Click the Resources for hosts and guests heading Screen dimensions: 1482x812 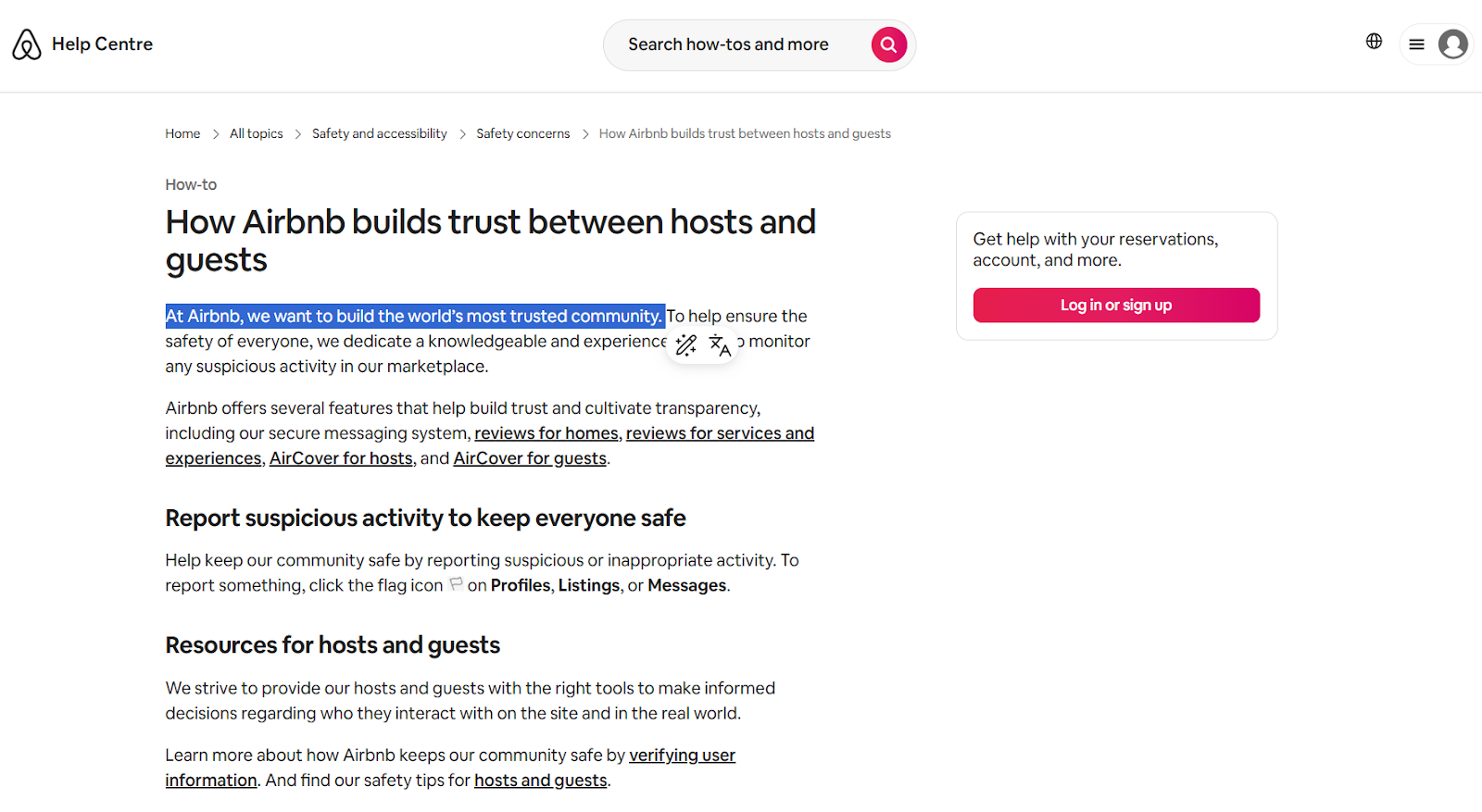pos(333,645)
